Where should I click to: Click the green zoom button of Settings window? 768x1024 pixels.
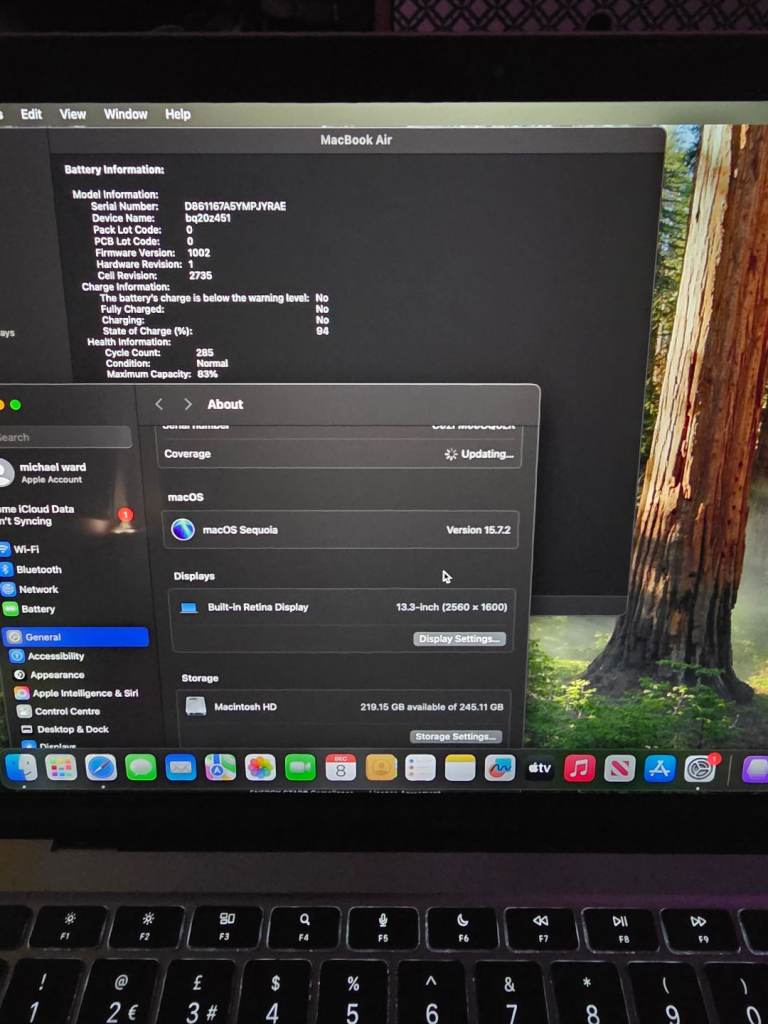[15, 405]
